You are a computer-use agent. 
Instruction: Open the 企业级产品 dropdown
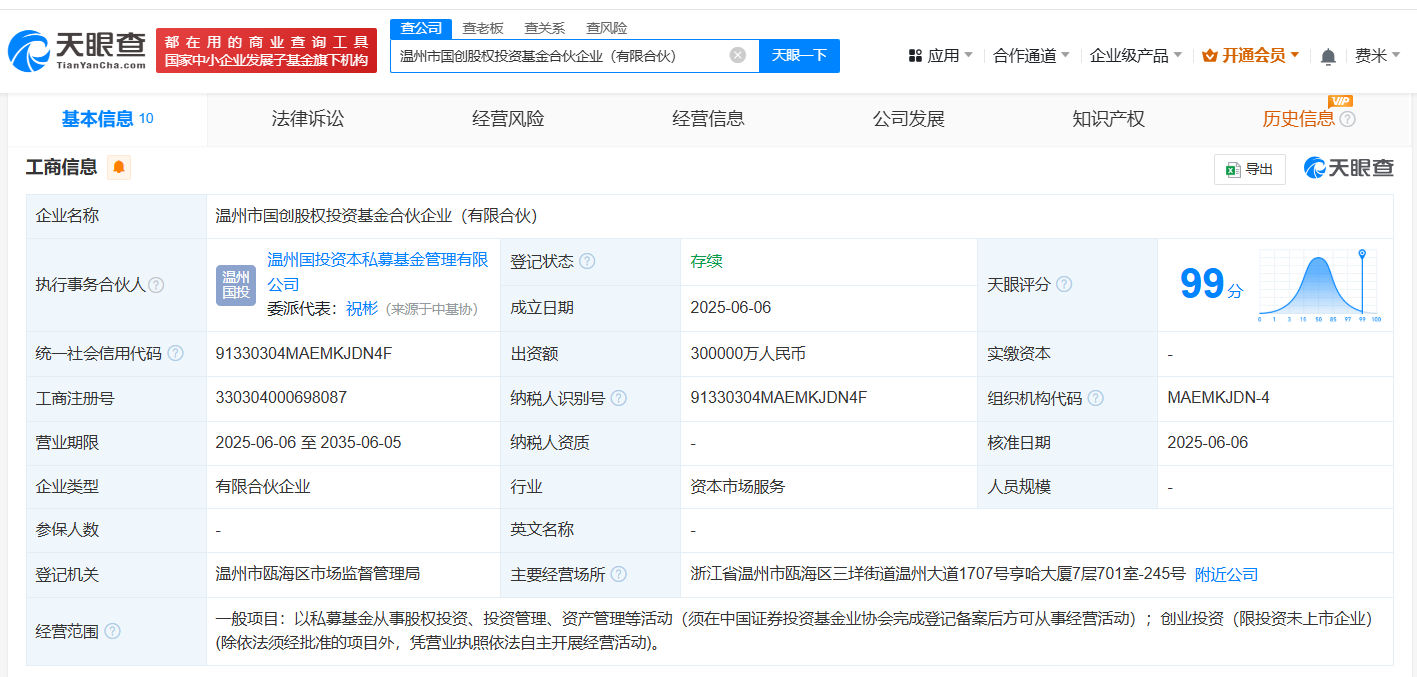1135,56
